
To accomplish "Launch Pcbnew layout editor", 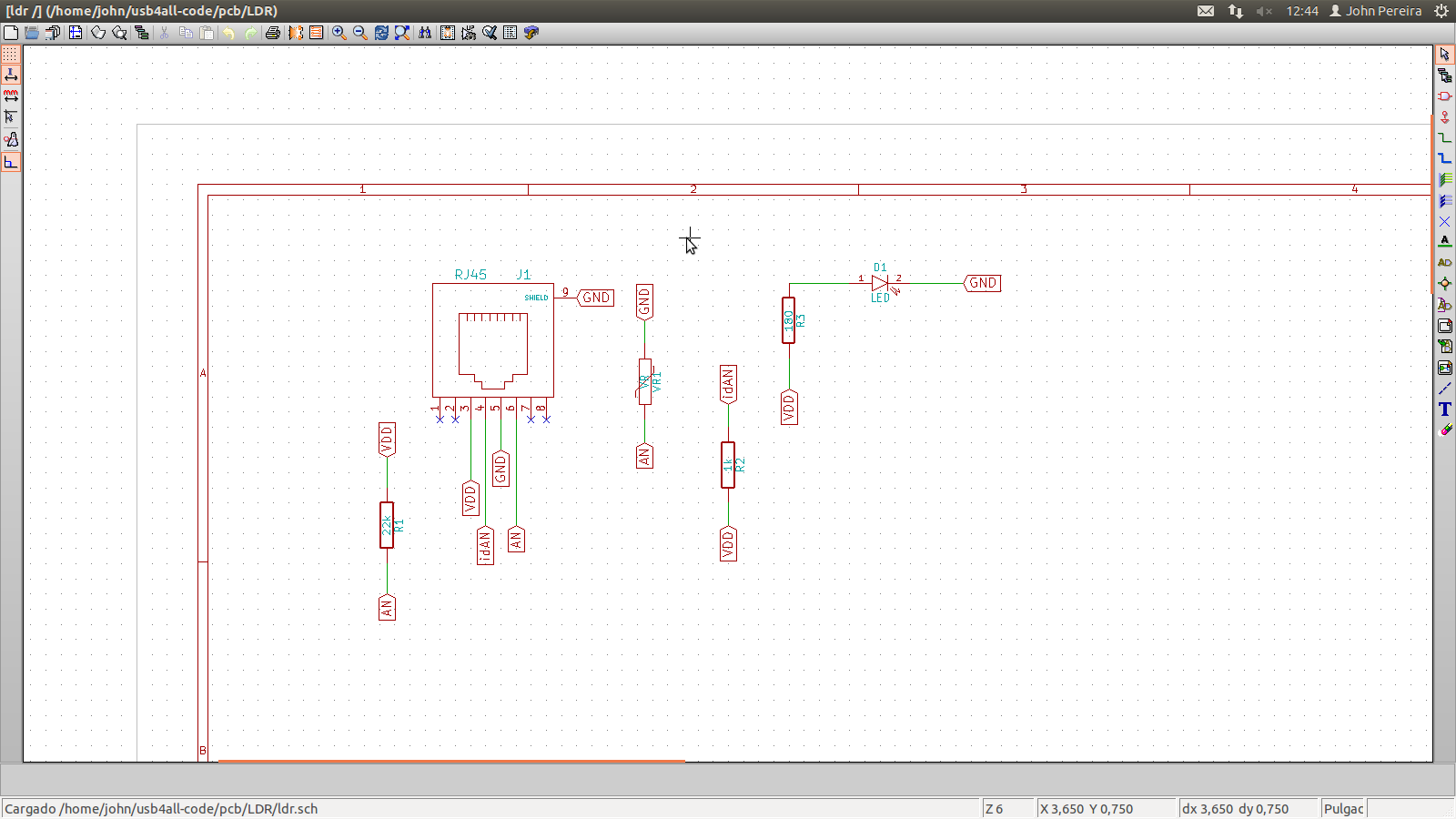I will click(316, 33).
